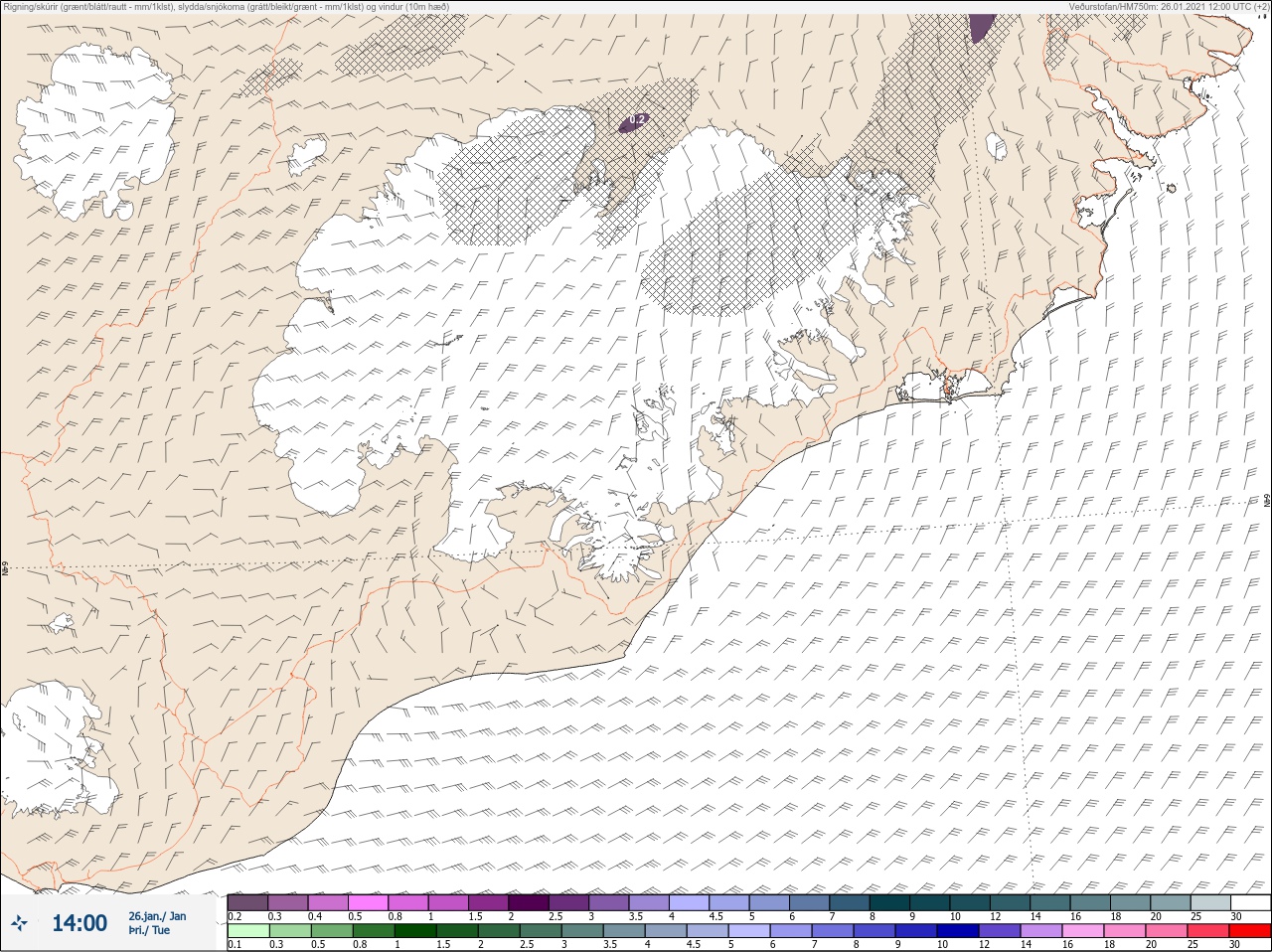Click the dark purple precipitation patch at the top edge

click(982, 27)
